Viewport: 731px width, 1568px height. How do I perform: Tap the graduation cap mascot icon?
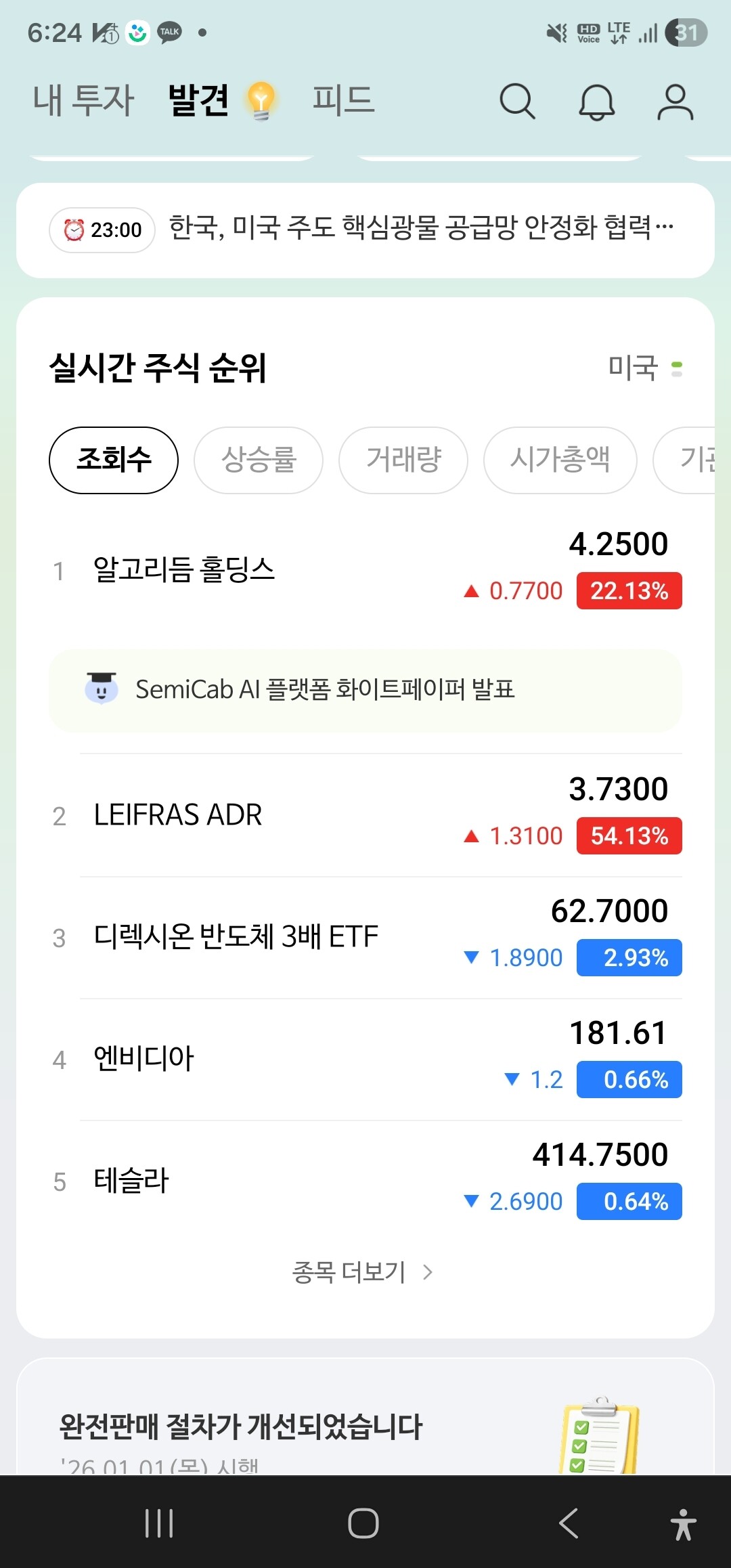pyautogui.click(x=102, y=689)
